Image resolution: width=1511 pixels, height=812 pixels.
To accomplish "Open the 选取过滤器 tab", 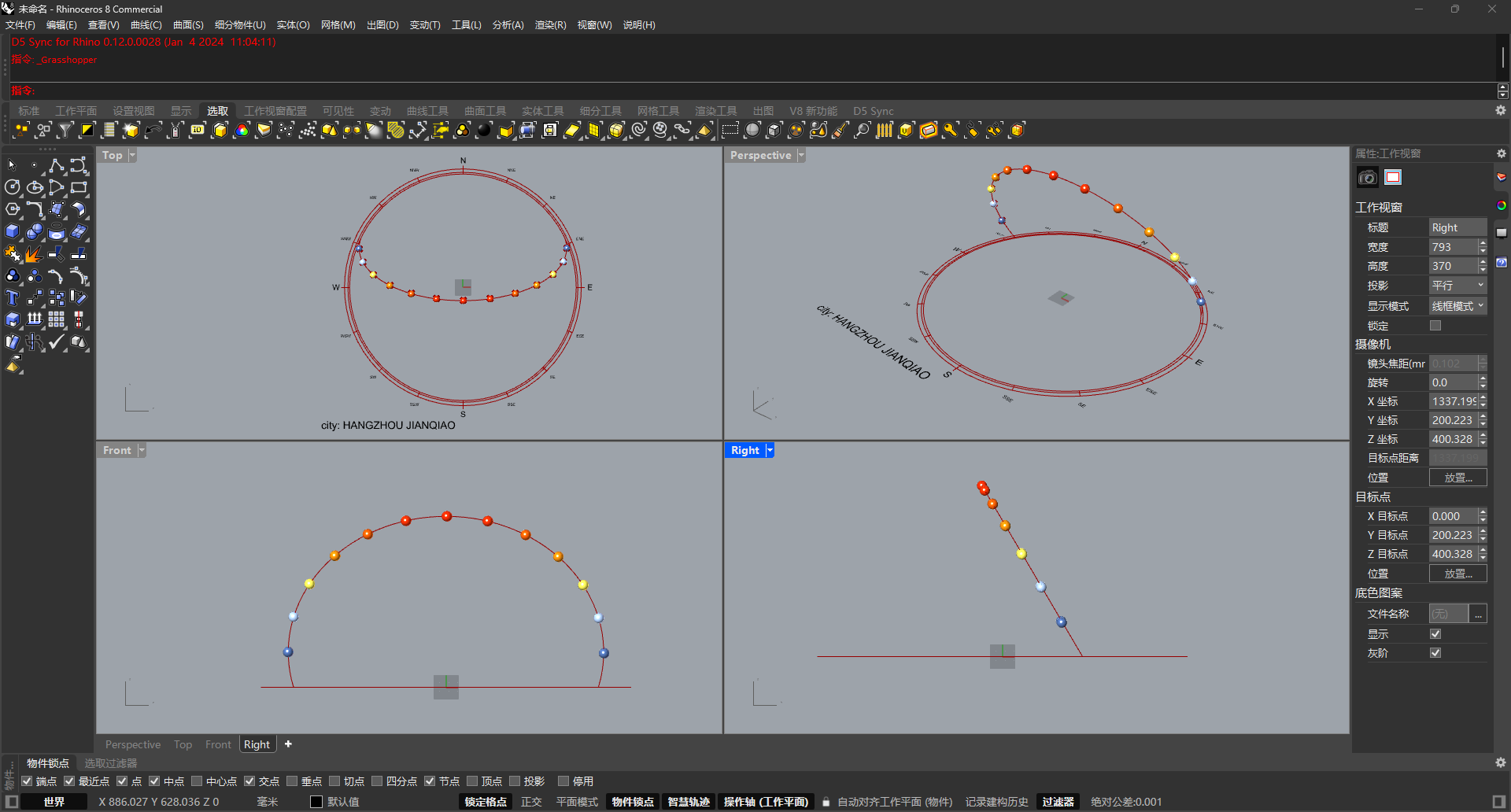I will click(x=110, y=763).
